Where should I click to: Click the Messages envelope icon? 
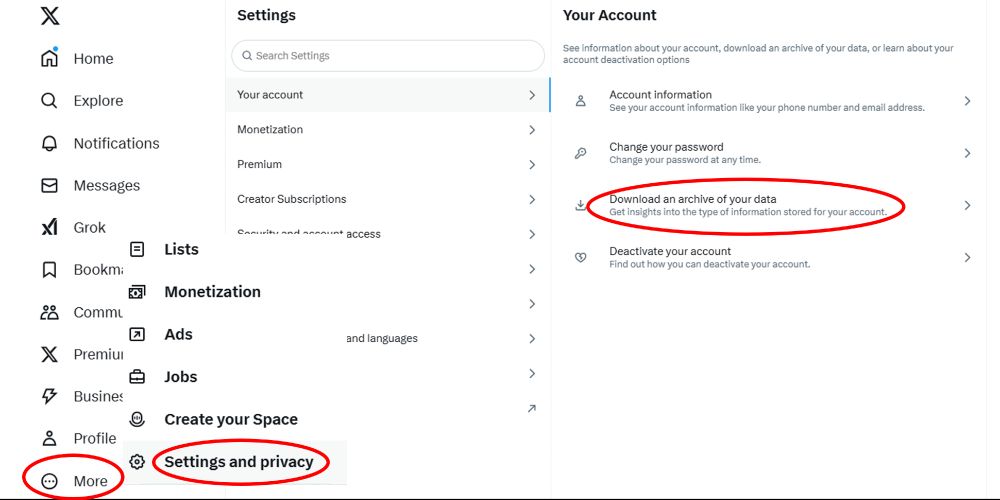49,185
